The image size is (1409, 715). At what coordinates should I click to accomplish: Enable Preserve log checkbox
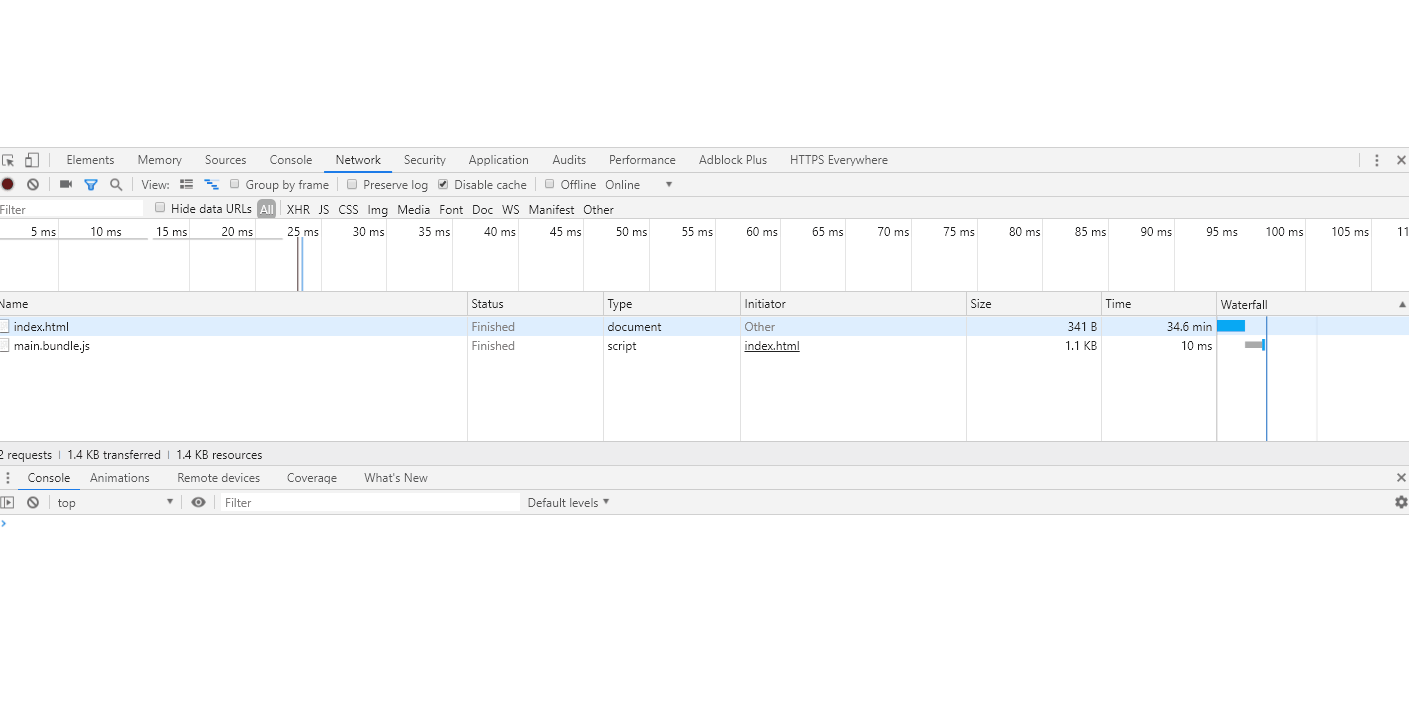pyautogui.click(x=352, y=184)
